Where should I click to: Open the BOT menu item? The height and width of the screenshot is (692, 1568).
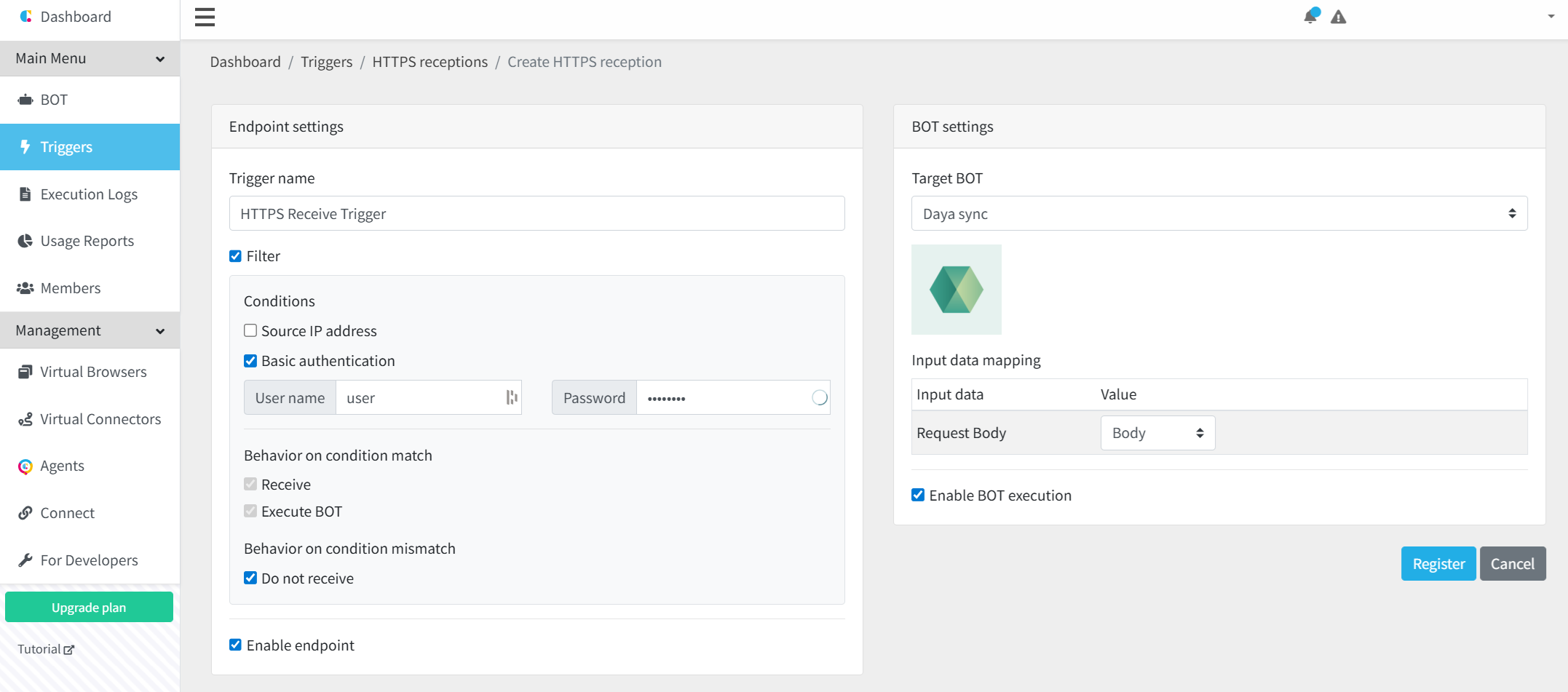click(90, 100)
